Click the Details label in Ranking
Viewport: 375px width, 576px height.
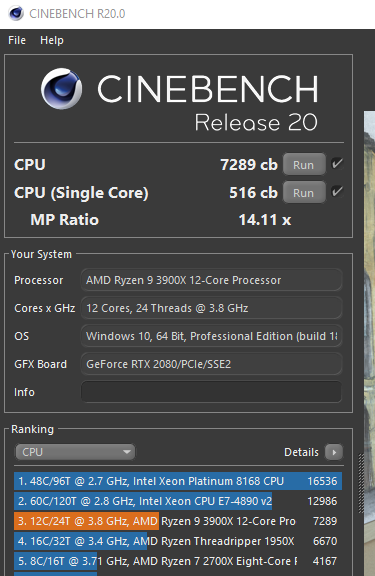point(301,452)
